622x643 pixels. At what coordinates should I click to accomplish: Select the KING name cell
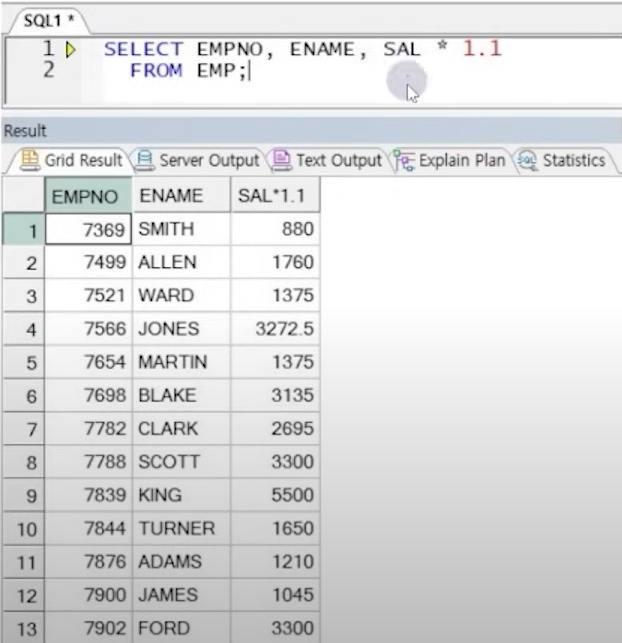(182, 495)
